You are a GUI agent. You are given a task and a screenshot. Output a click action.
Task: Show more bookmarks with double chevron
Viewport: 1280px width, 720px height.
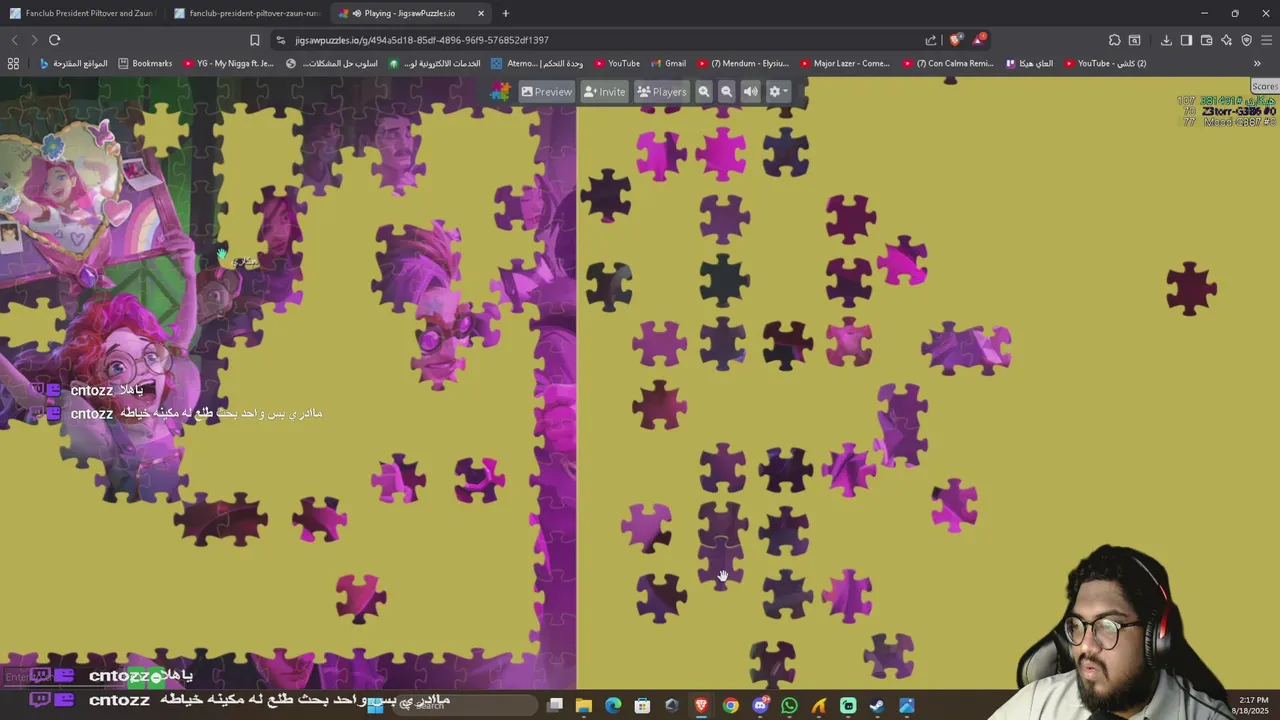(1257, 63)
